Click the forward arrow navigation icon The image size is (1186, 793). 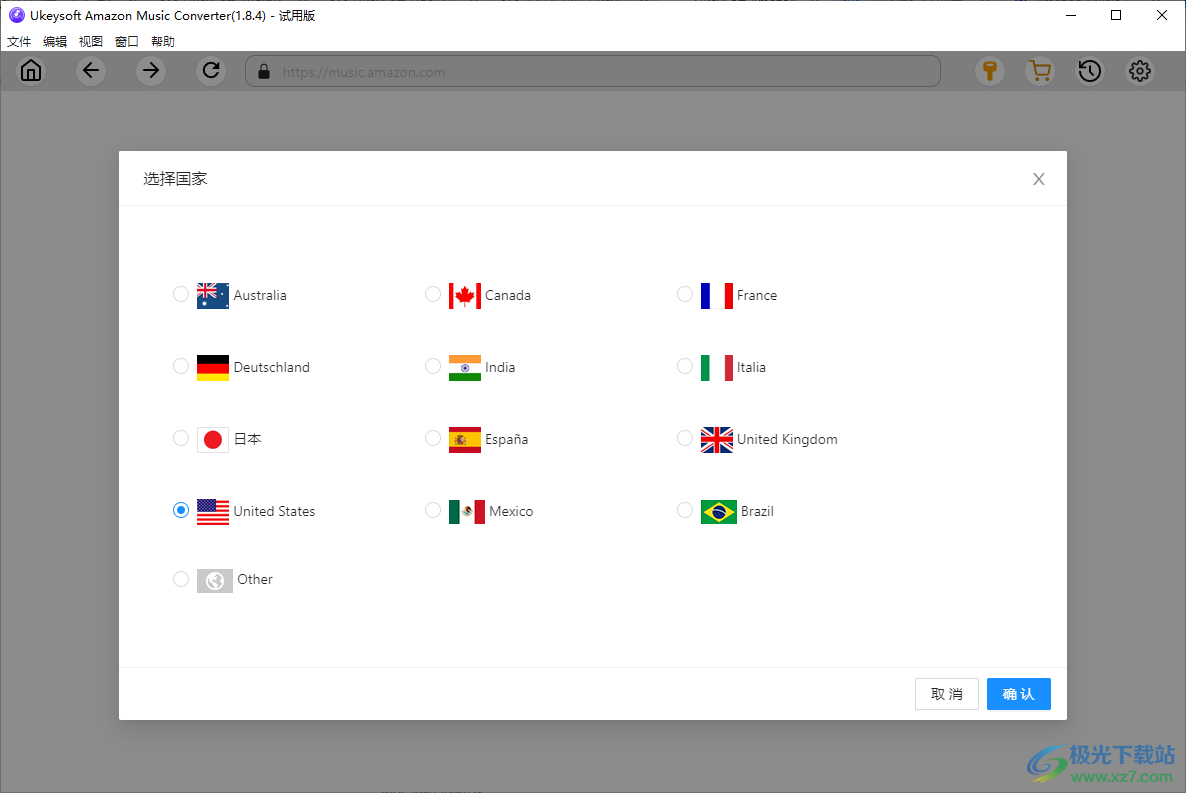click(151, 71)
